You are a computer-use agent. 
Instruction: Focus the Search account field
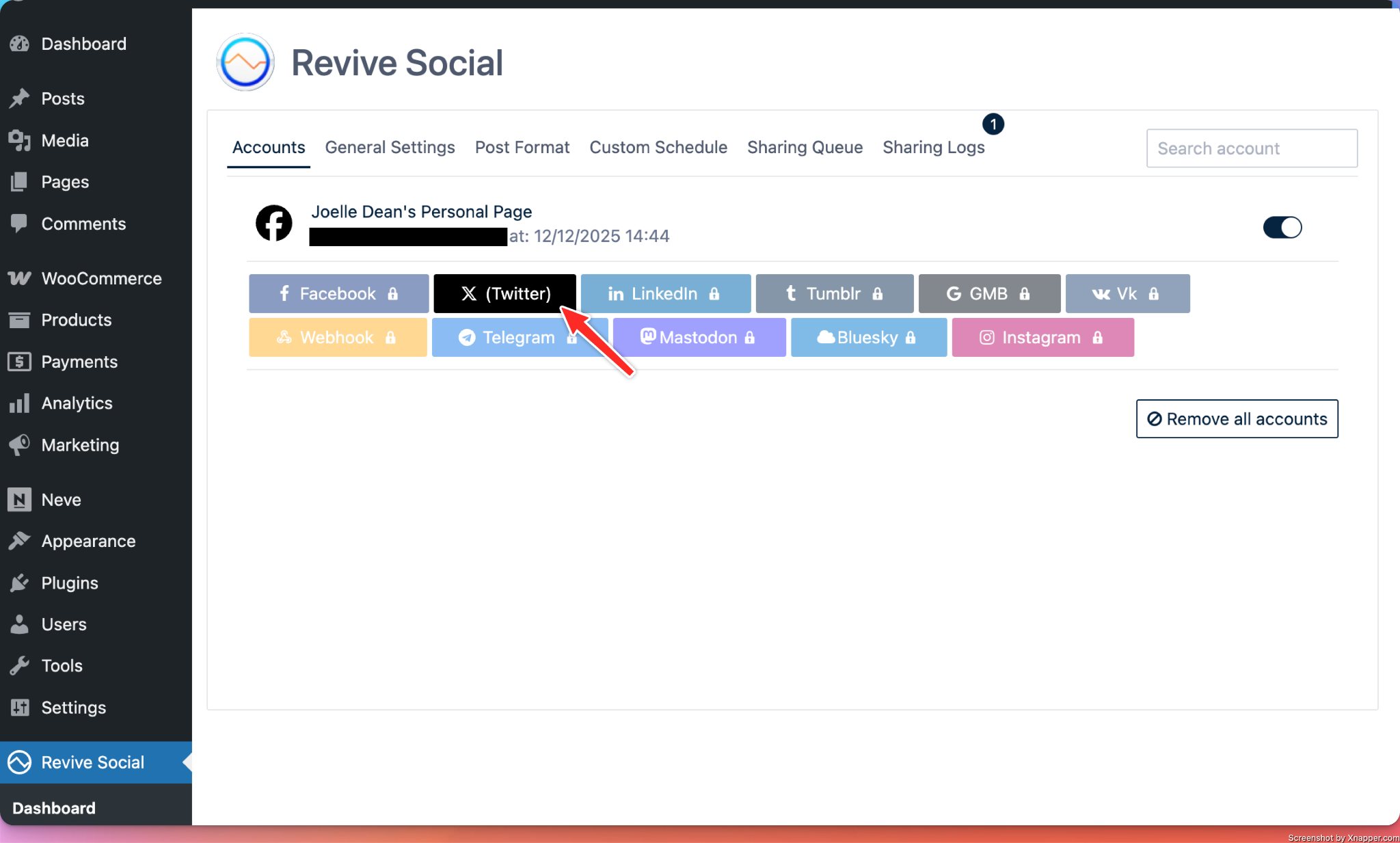click(x=1251, y=148)
